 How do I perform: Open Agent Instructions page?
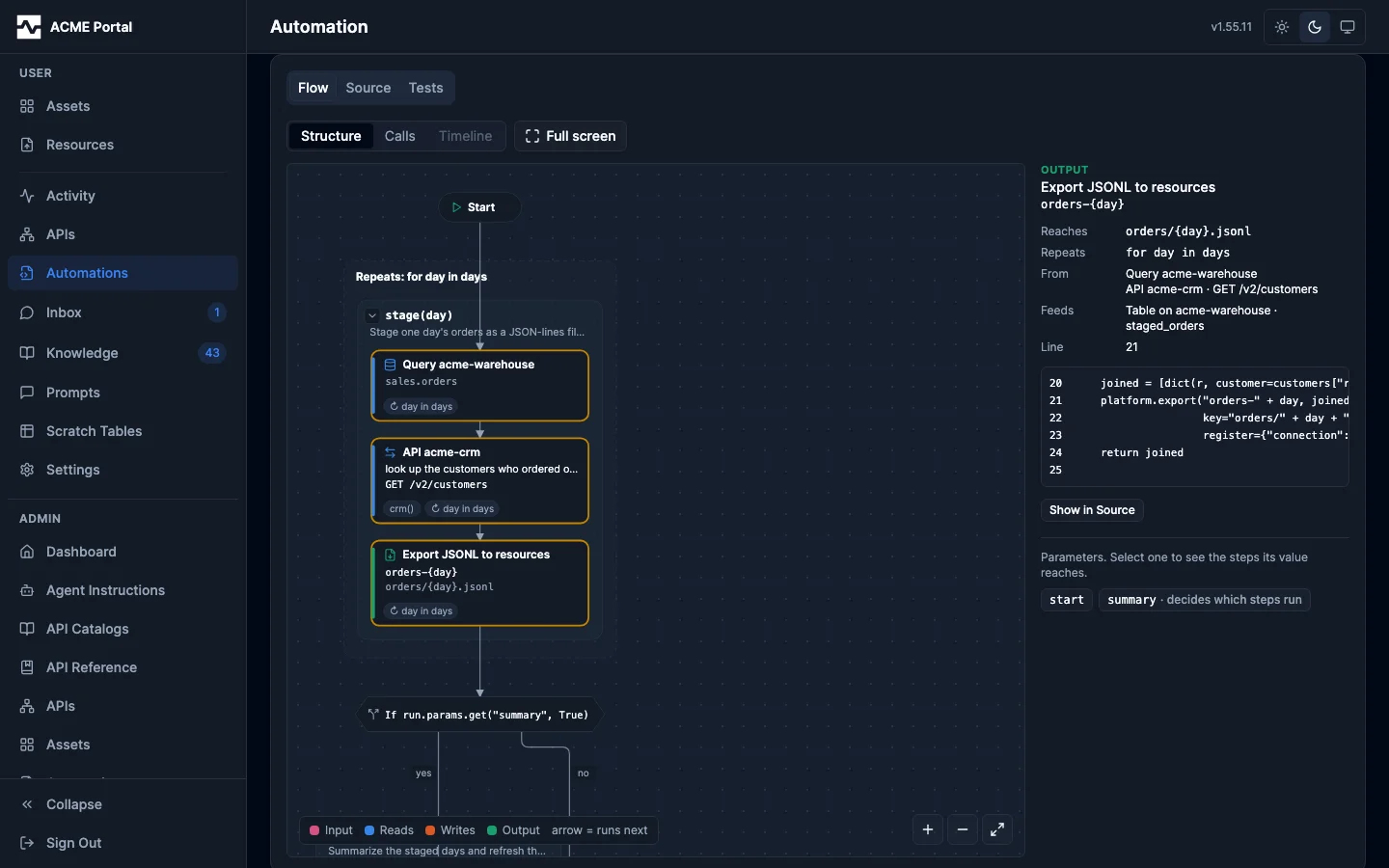tap(123, 590)
